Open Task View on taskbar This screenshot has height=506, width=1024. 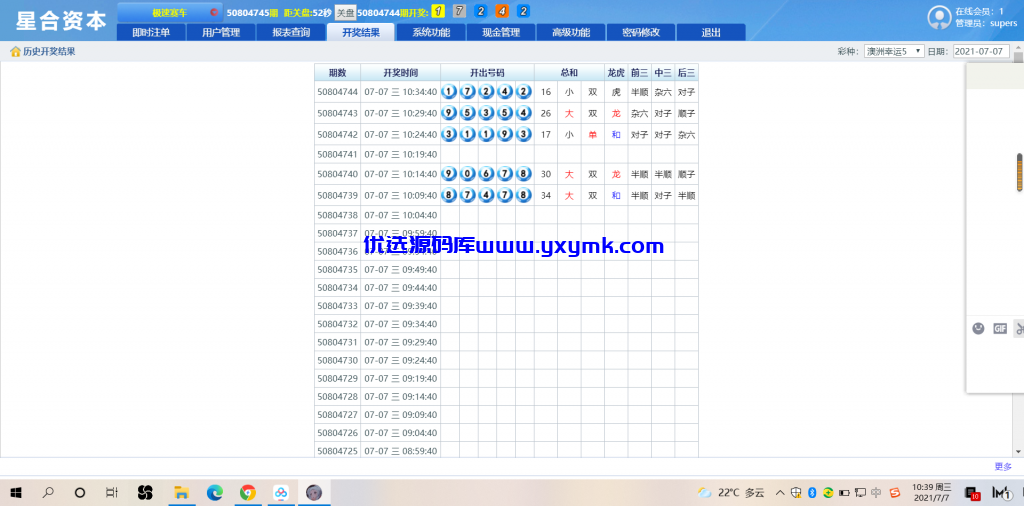pyautogui.click(x=112, y=492)
